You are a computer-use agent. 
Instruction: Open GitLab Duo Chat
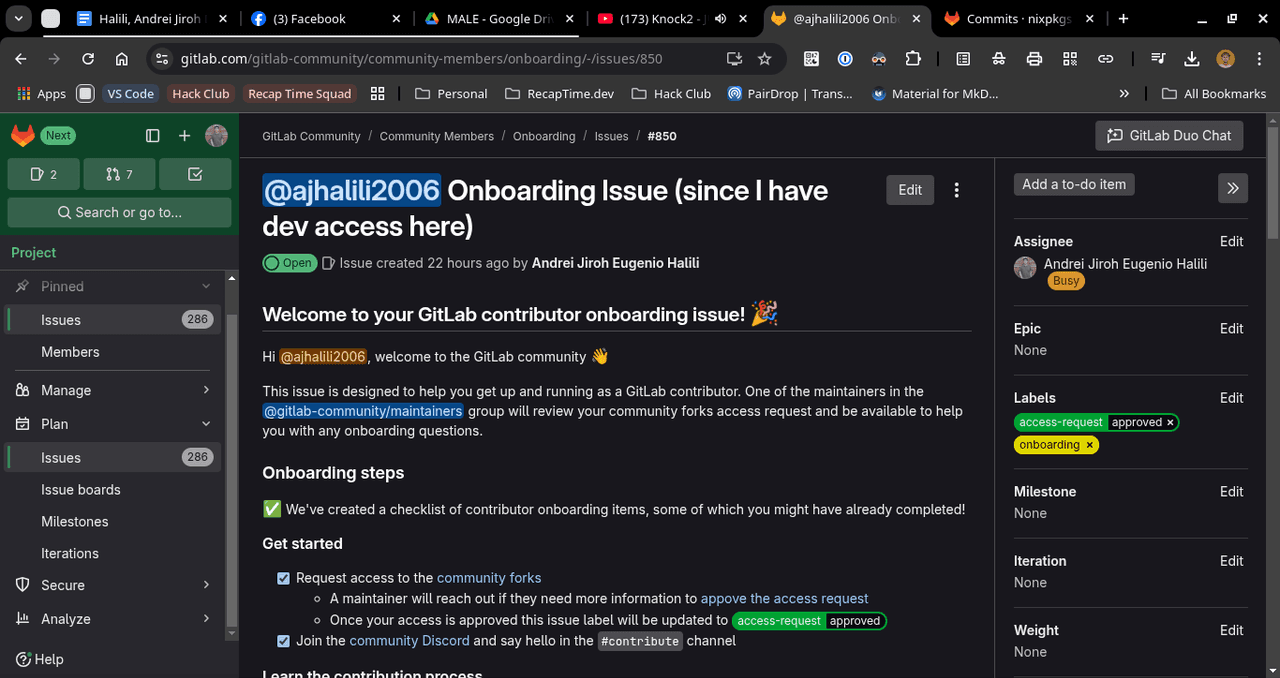[x=1169, y=136]
